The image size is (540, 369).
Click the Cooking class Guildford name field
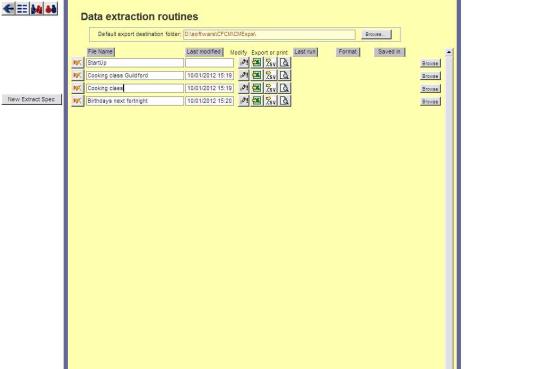point(135,75)
